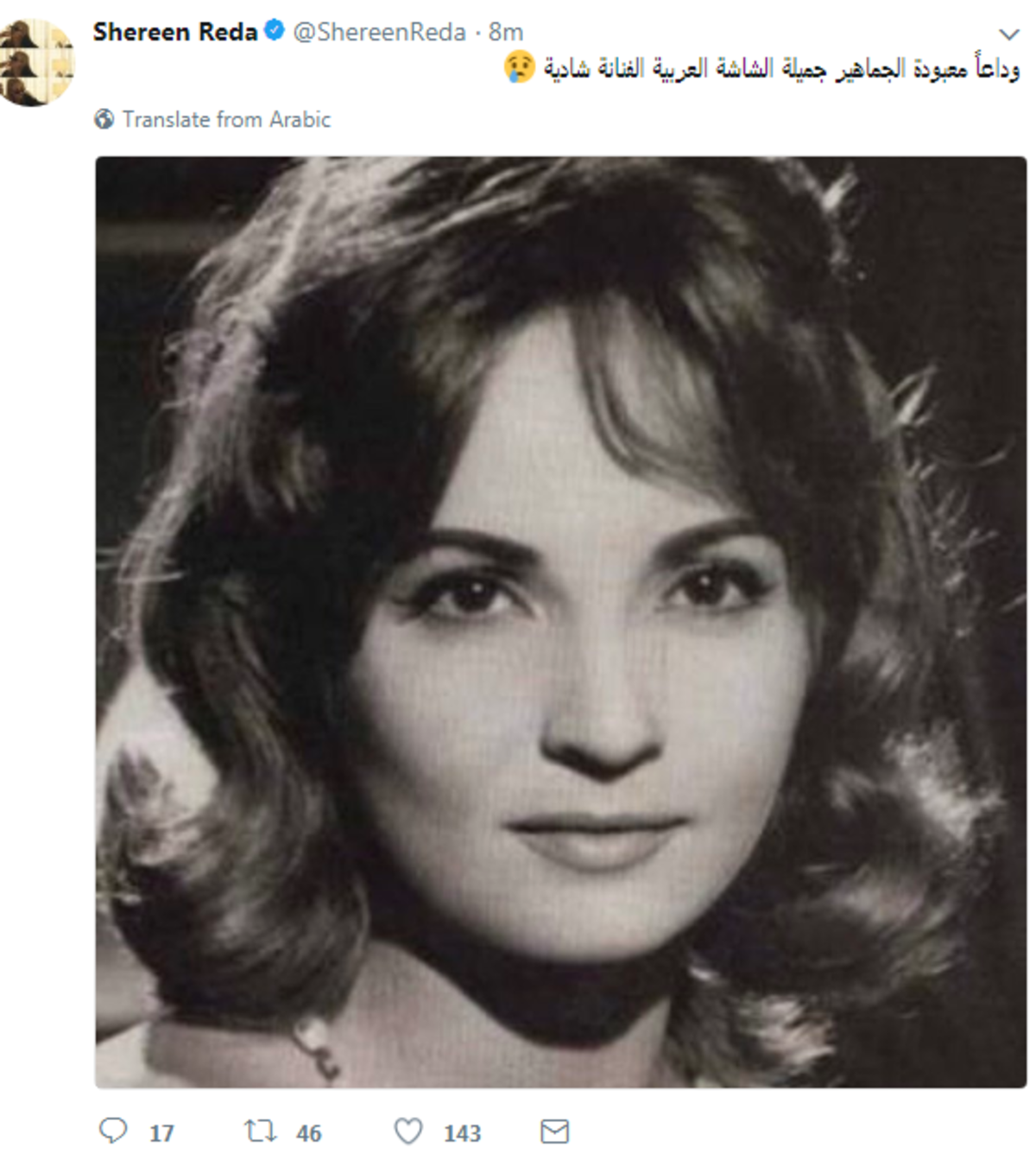The height and width of the screenshot is (1160, 1036).
Task: Click the globe icon beside Translate
Action: 104,119
